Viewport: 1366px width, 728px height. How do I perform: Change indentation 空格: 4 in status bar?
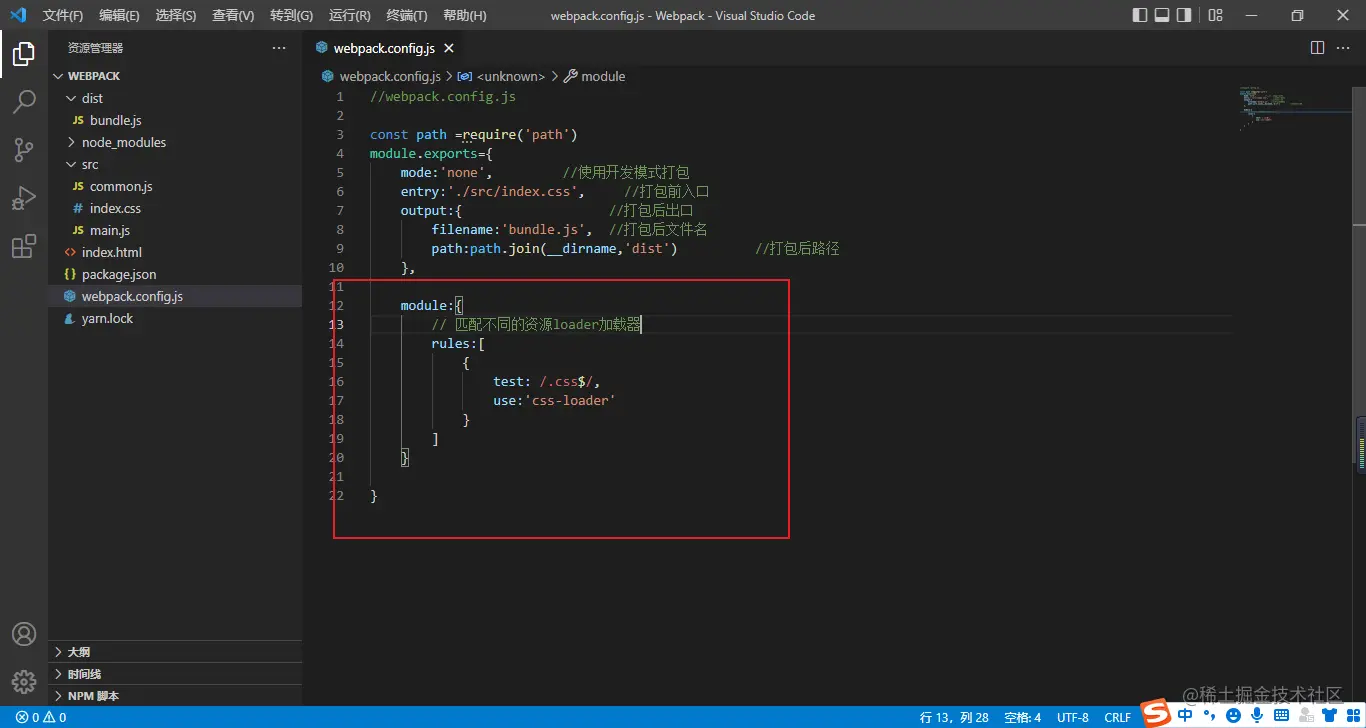(1023, 717)
